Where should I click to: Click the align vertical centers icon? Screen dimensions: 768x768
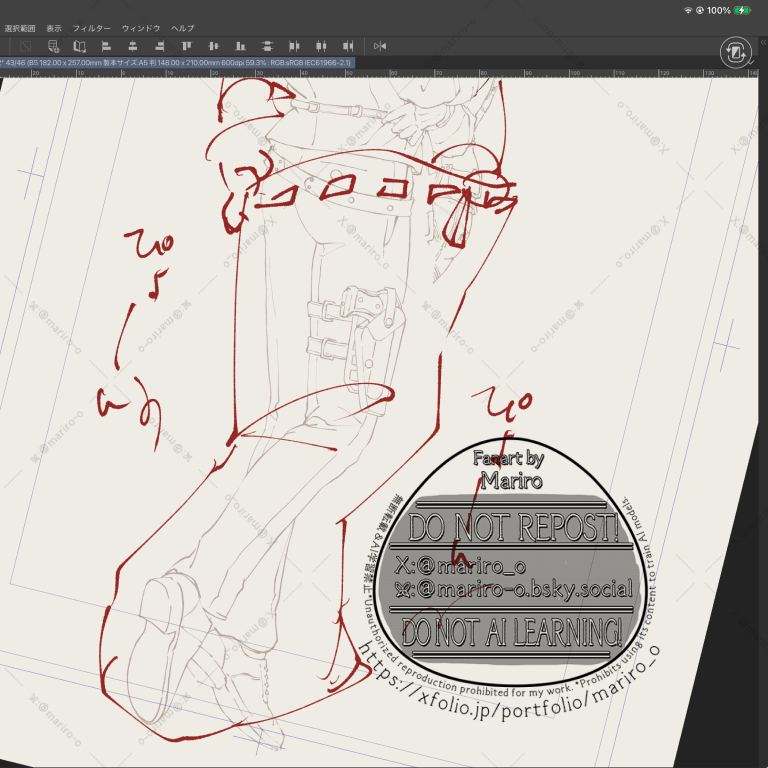pos(213,46)
